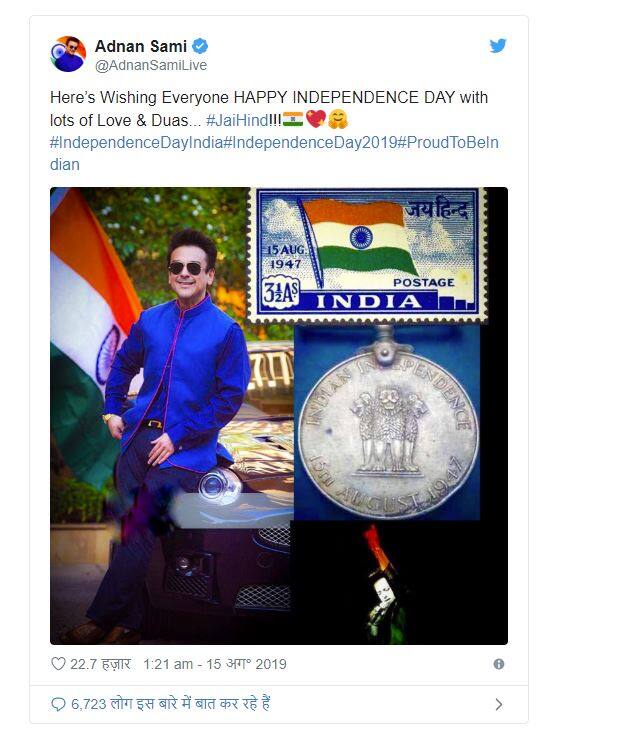The height and width of the screenshot is (745, 623).
Task: Click the 22.7 हज़ार likes count
Action: coord(100,664)
